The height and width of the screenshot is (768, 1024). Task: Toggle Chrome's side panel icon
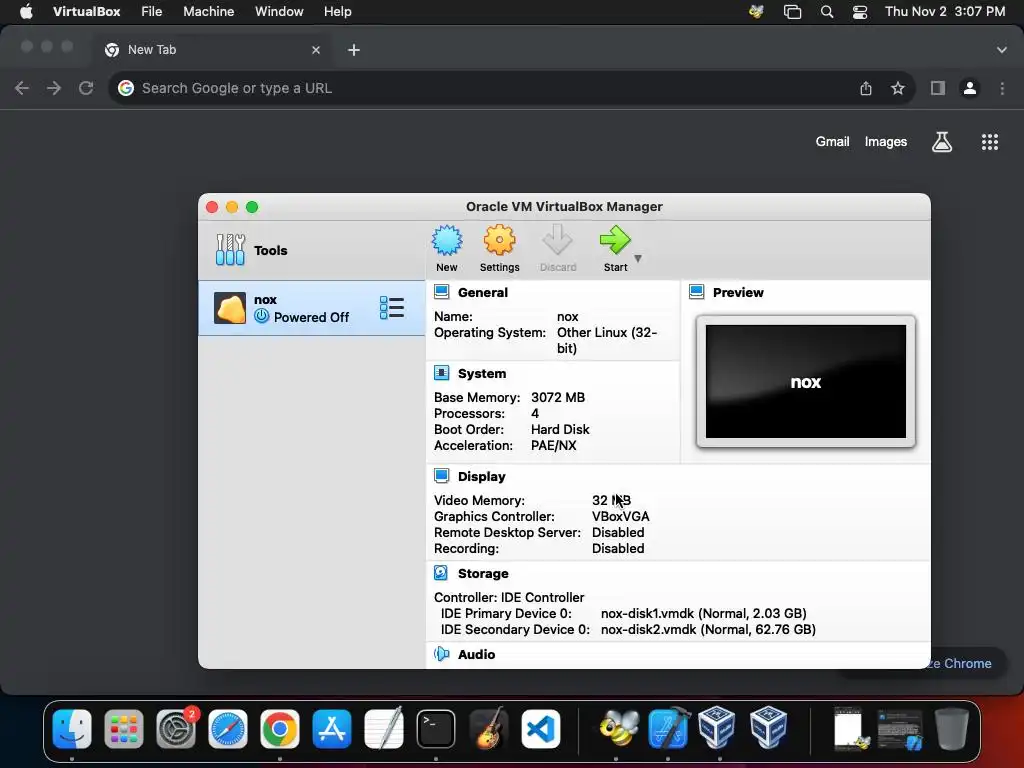click(938, 88)
